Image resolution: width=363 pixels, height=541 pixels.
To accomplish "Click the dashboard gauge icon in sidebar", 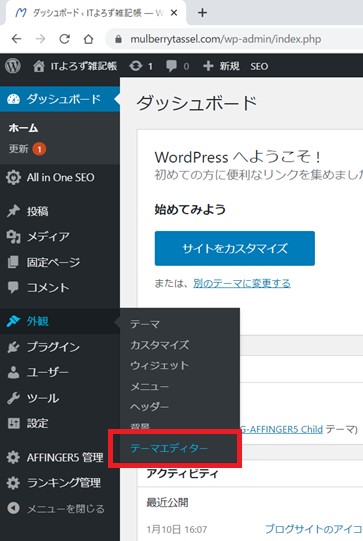I will click(13, 99).
